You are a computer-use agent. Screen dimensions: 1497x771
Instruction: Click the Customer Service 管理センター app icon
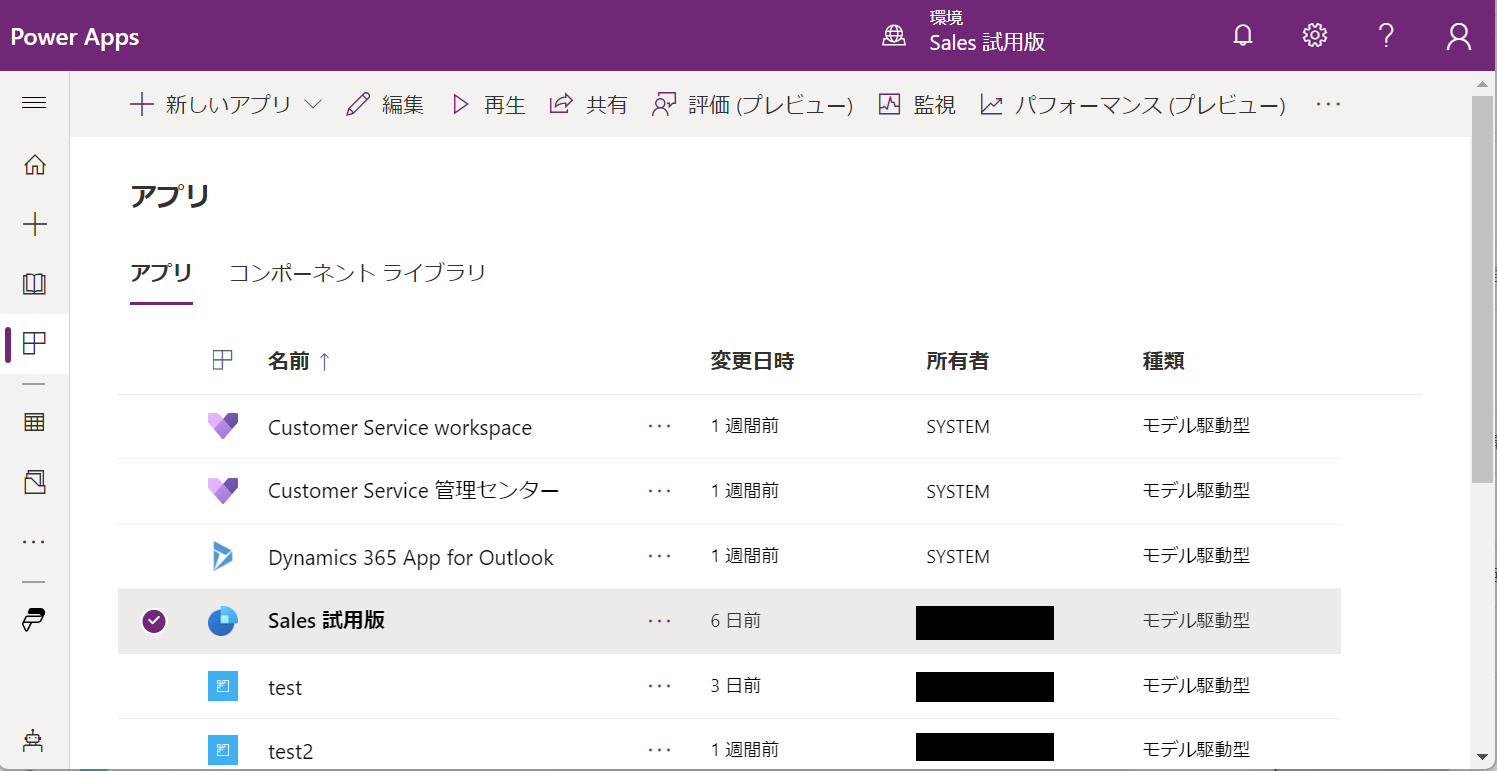(x=223, y=491)
